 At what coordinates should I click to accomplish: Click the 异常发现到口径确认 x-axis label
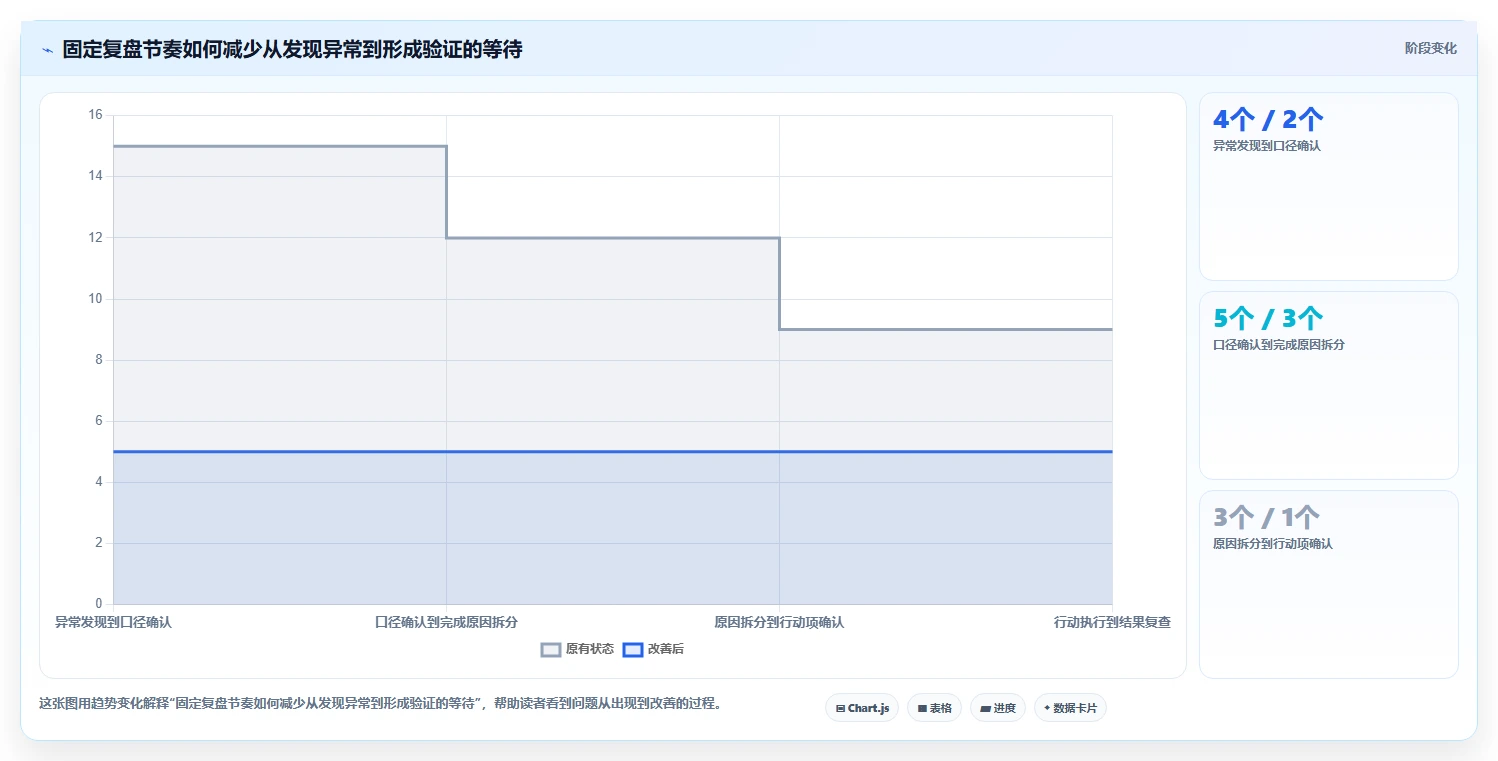pyautogui.click(x=113, y=622)
